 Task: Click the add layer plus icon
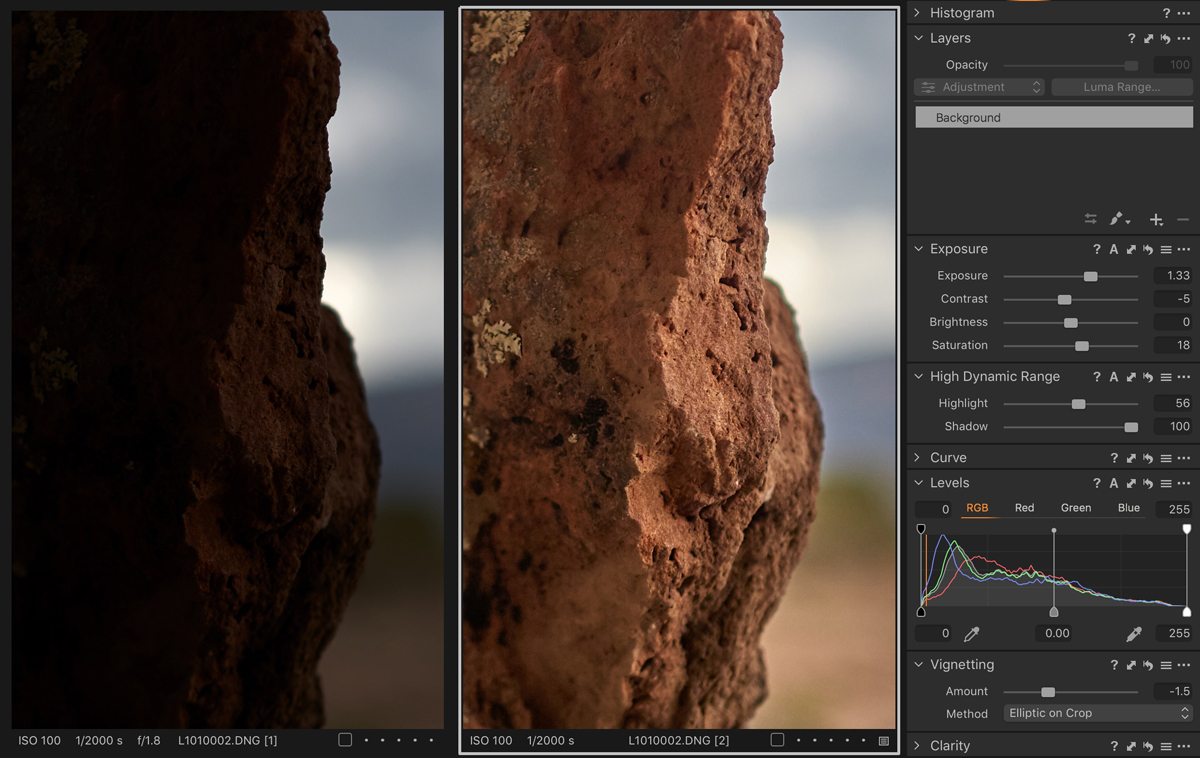(1156, 219)
